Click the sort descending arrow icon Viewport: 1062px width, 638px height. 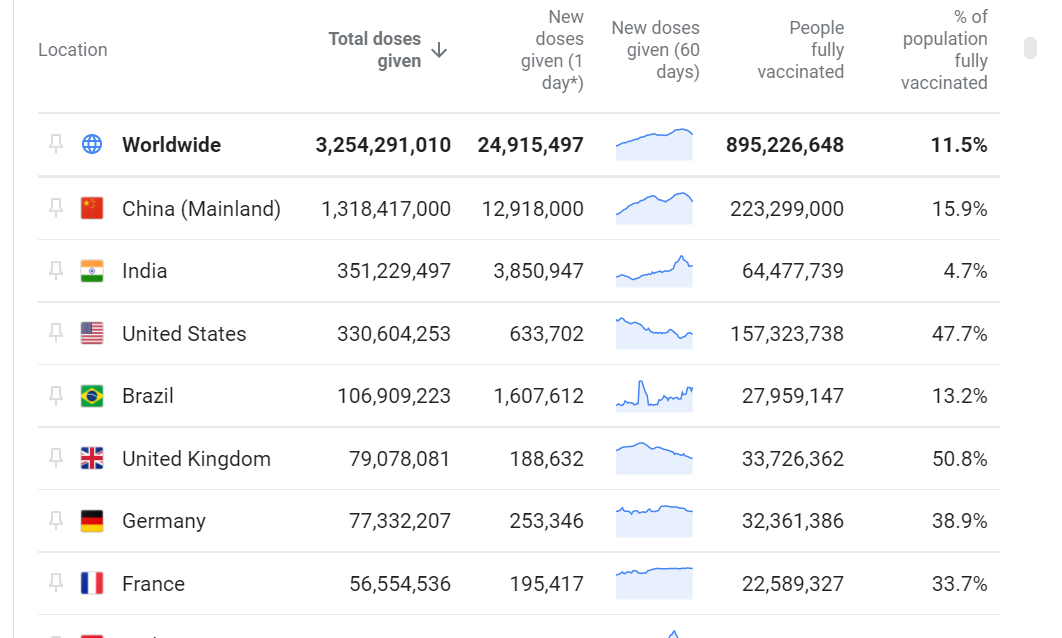point(439,50)
